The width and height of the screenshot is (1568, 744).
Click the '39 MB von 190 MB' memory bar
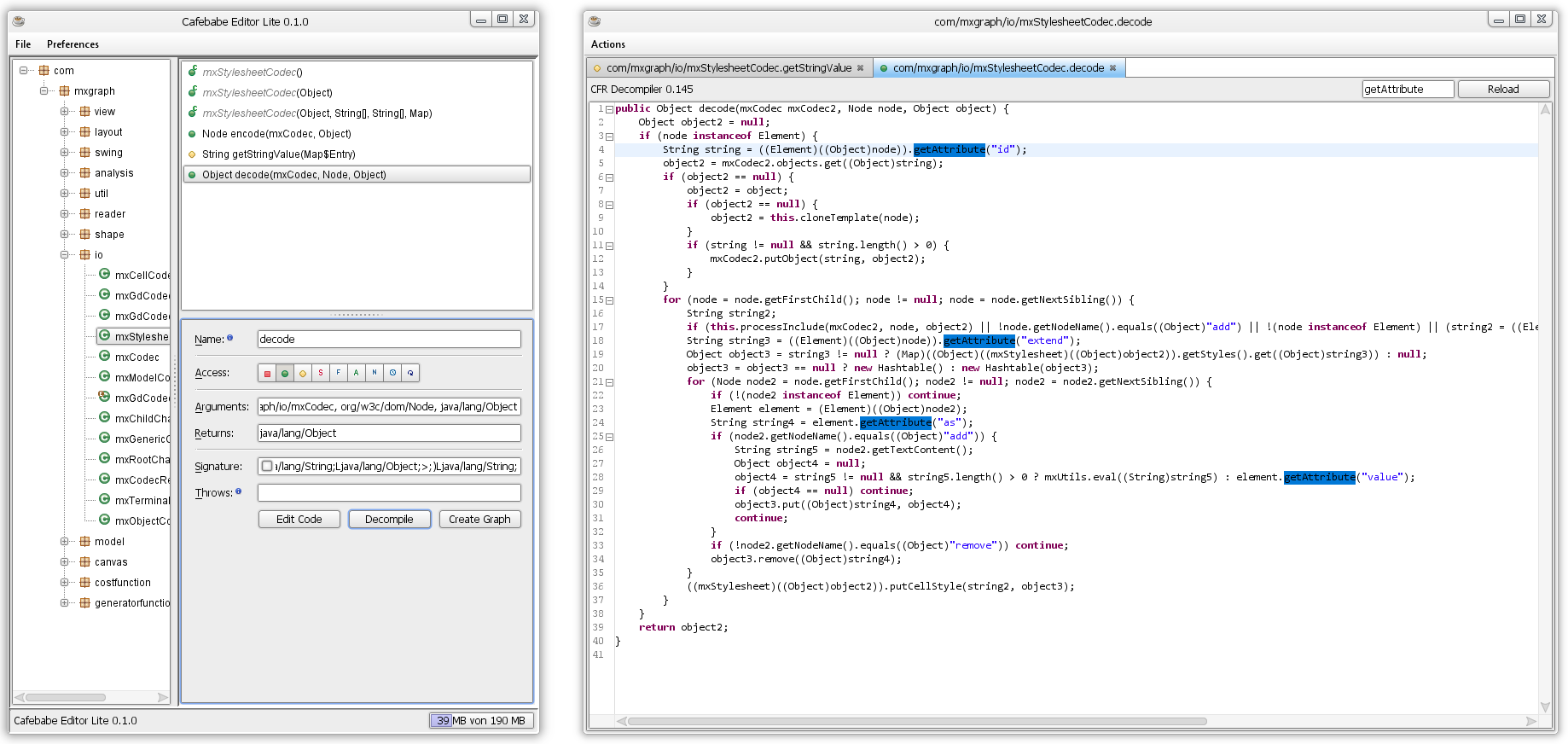482,720
